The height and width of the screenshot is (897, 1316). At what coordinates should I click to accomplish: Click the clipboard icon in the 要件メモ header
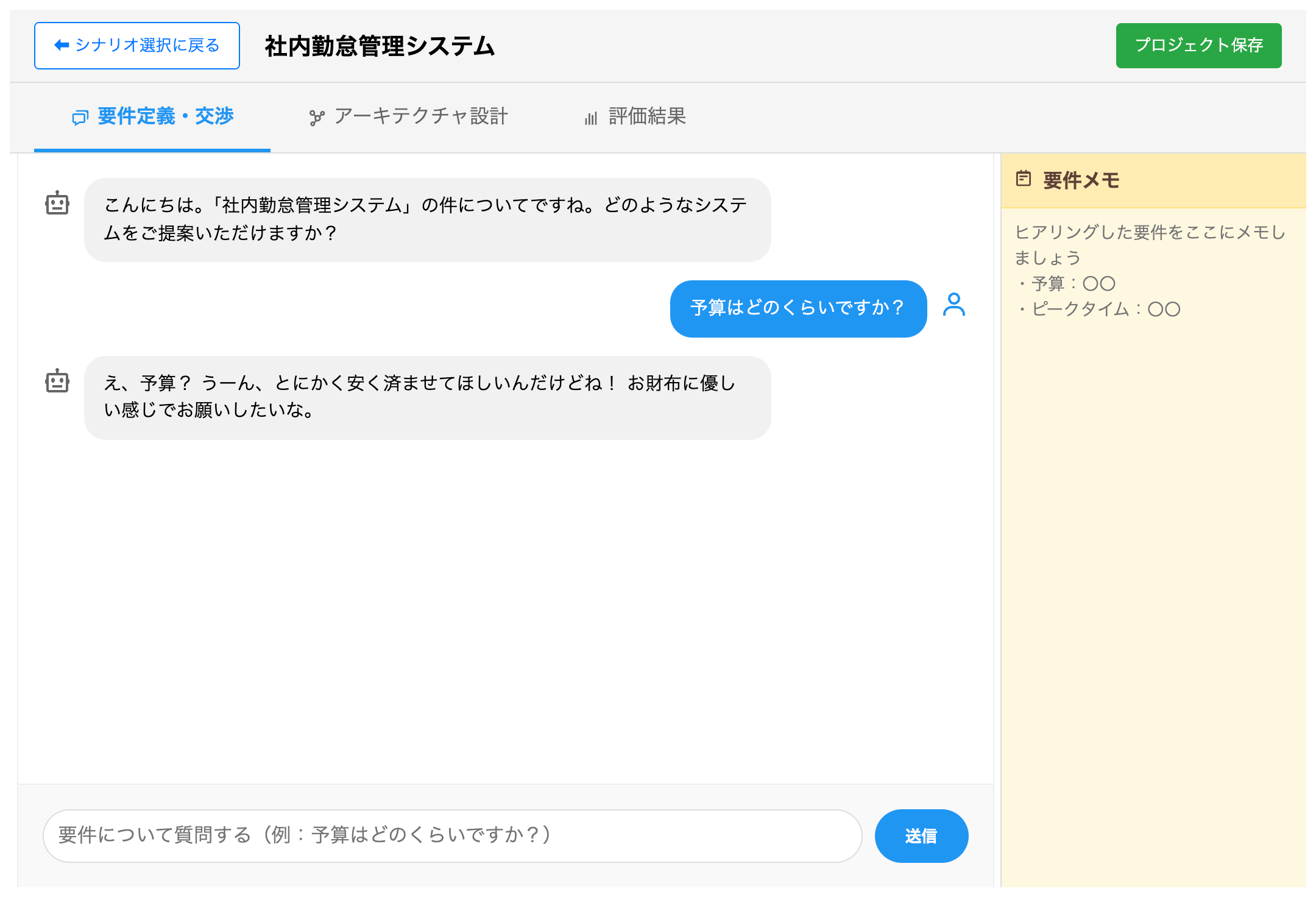[1024, 179]
